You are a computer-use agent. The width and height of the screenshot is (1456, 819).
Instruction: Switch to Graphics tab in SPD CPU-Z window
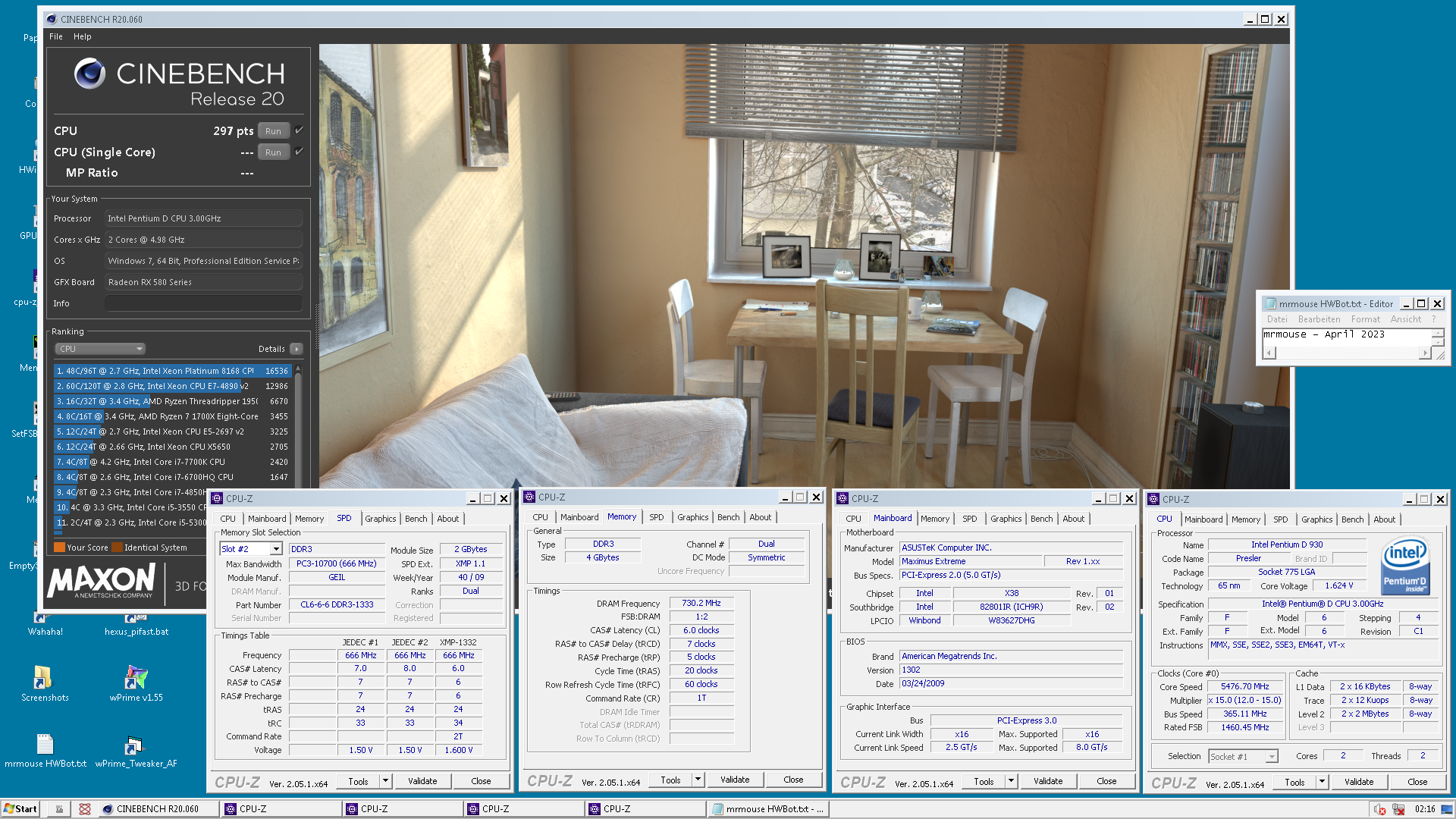pyautogui.click(x=380, y=519)
